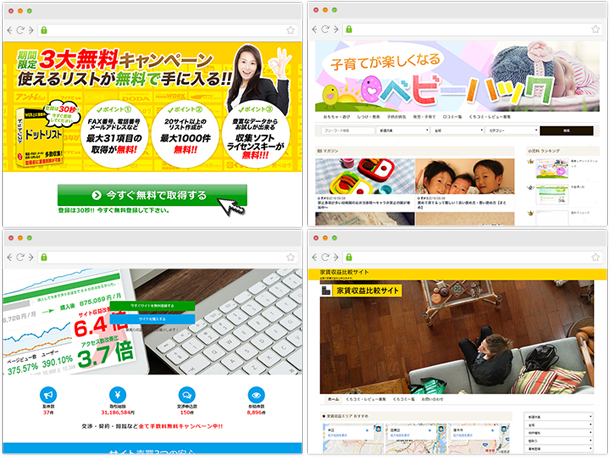Click the address bar in ドットリスト window

[167, 30]
